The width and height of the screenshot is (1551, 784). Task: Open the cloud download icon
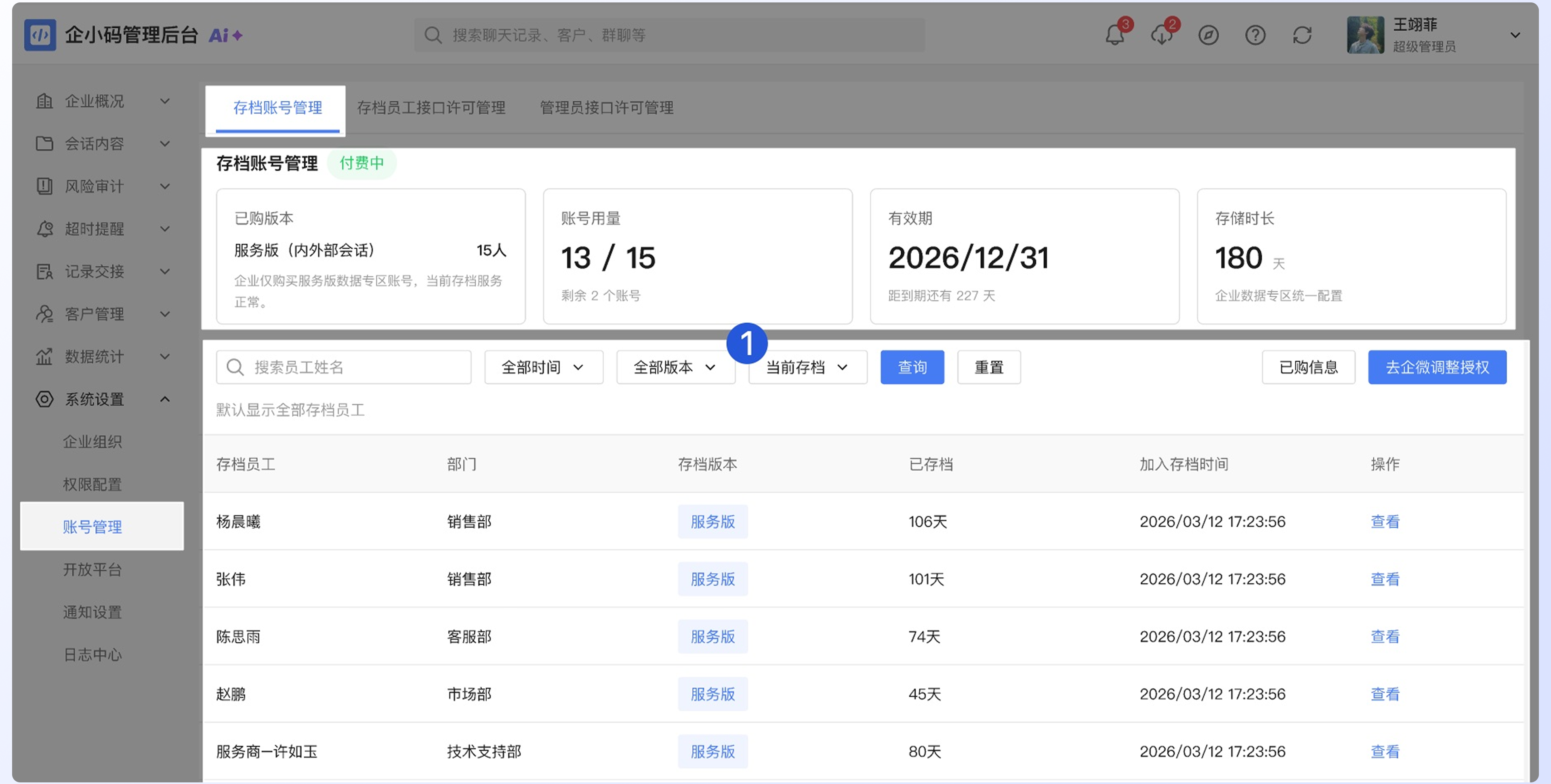point(1162,35)
